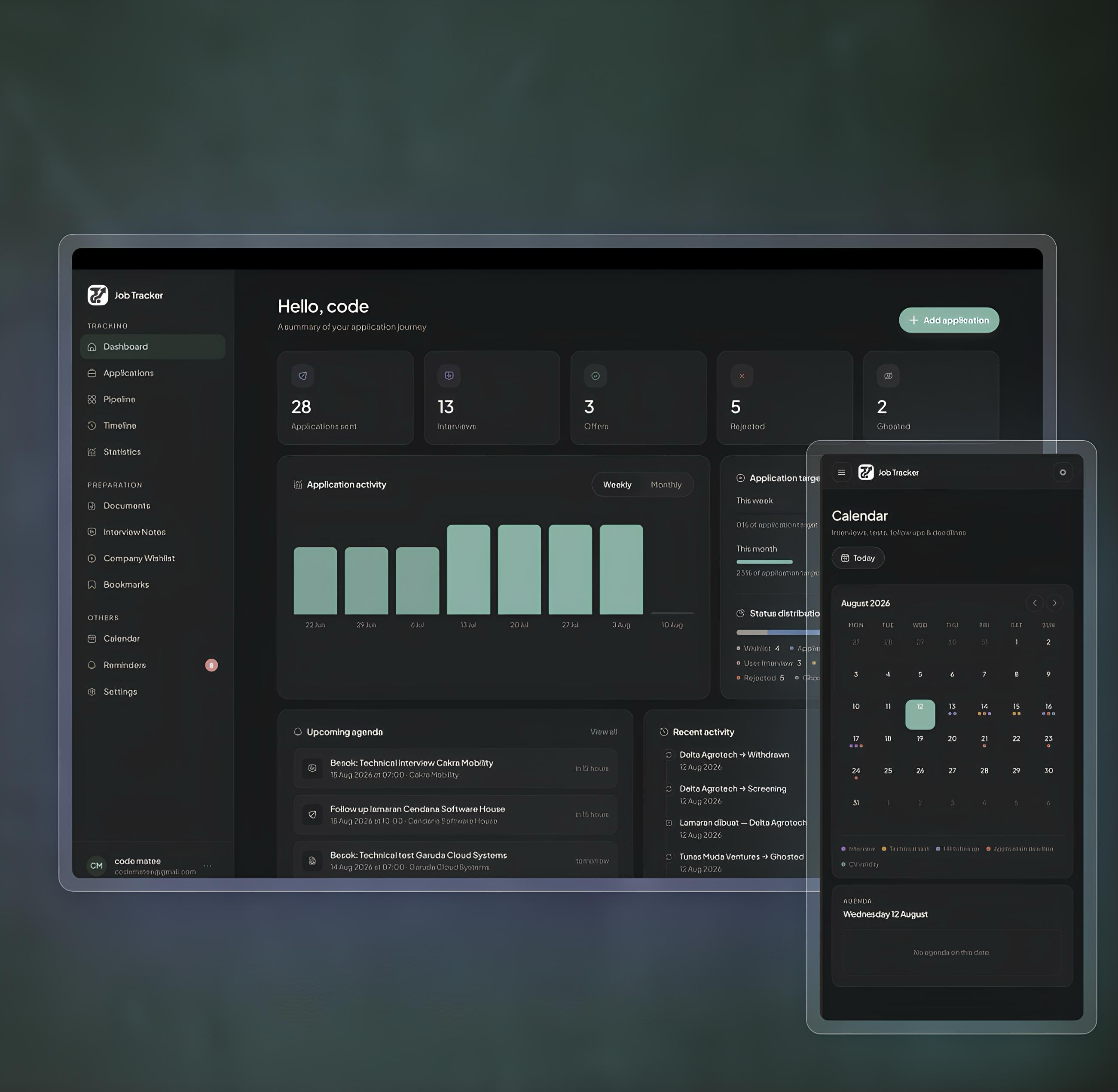
Task: Switch the activity chart to Monthly
Action: [666, 485]
